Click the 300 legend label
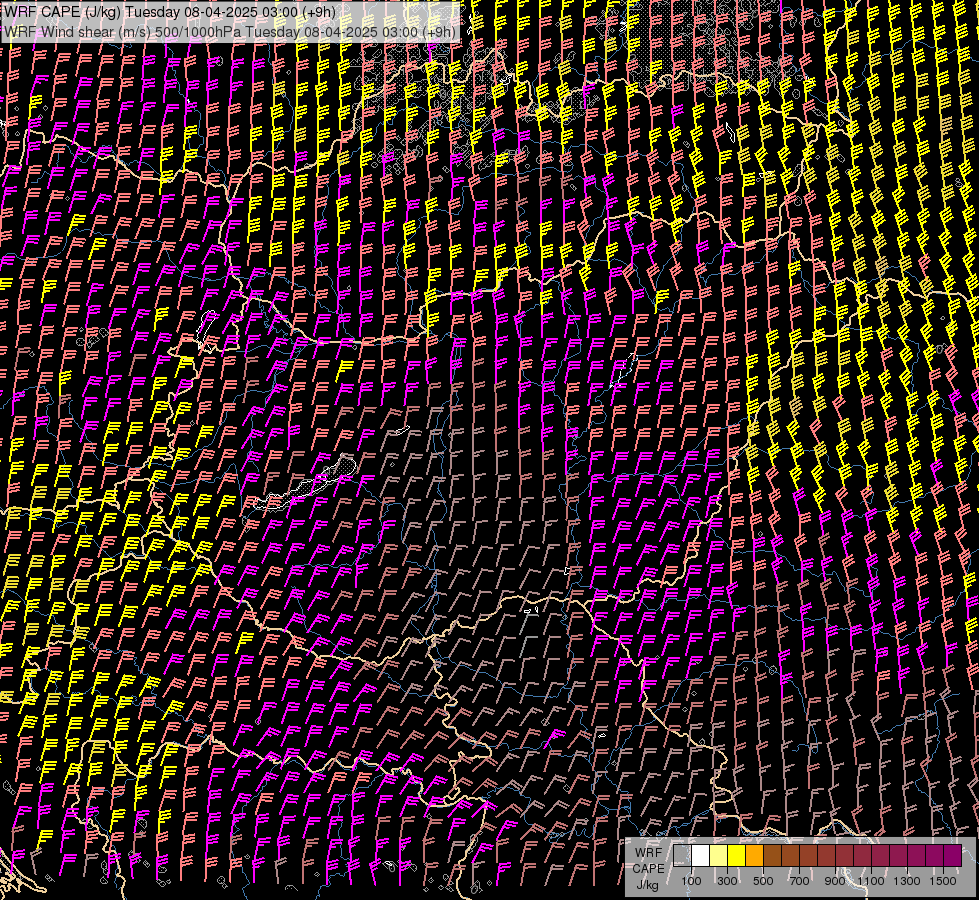The height and width of the screenshot is (900, 979). coord(727,881)
